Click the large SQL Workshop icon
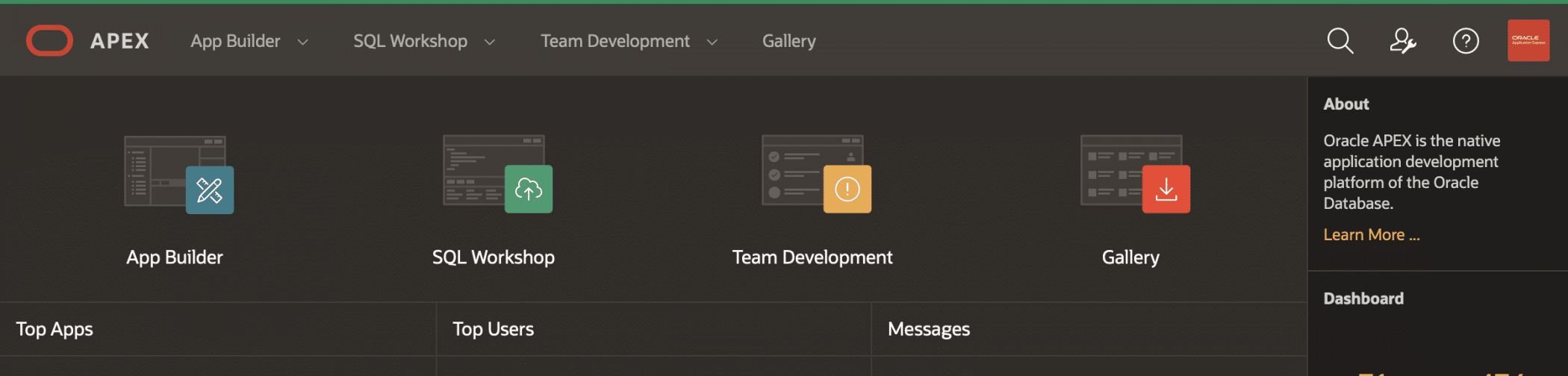This screenshot has width=1568, height=376. point(498,174)
